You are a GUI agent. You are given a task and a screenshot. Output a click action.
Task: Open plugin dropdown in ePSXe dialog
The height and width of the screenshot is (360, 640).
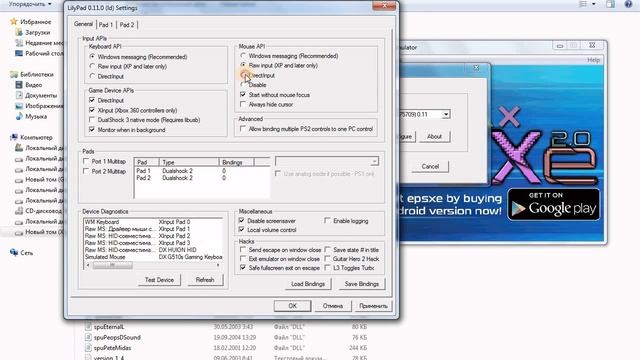tap(446, 114)
